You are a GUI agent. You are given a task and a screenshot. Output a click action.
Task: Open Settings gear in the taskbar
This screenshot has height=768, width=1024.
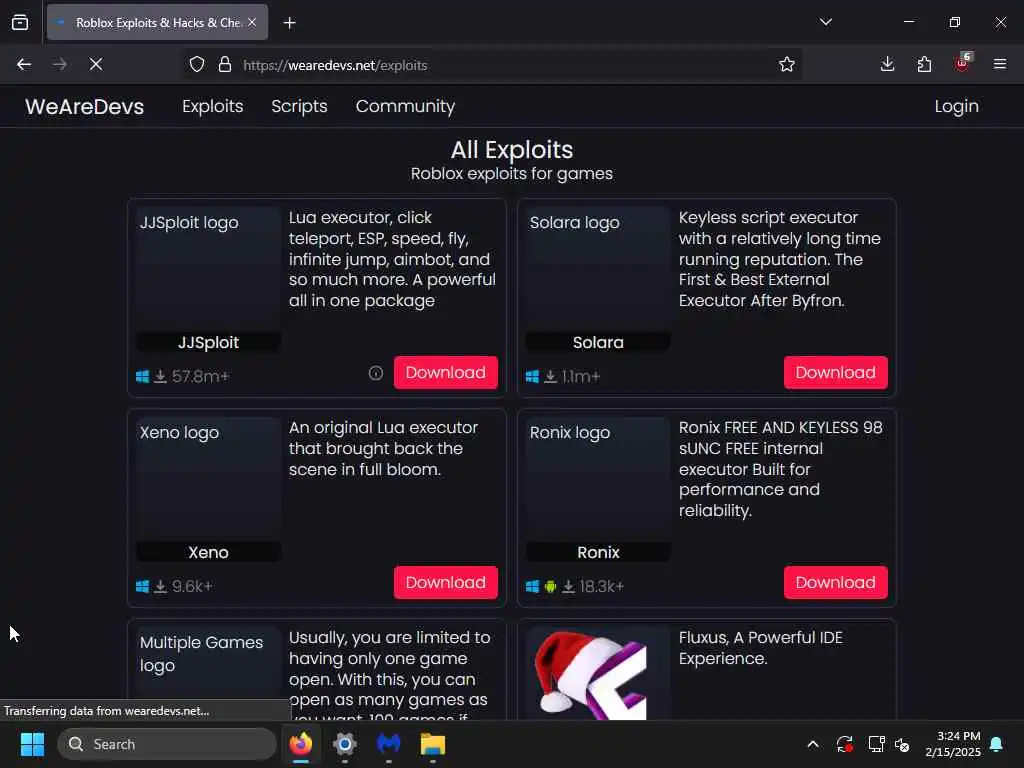(345, 744)
